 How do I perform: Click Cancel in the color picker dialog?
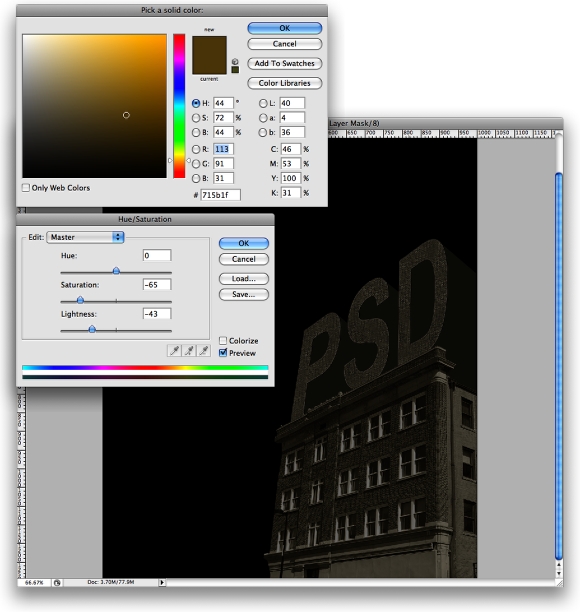(285, 44)
